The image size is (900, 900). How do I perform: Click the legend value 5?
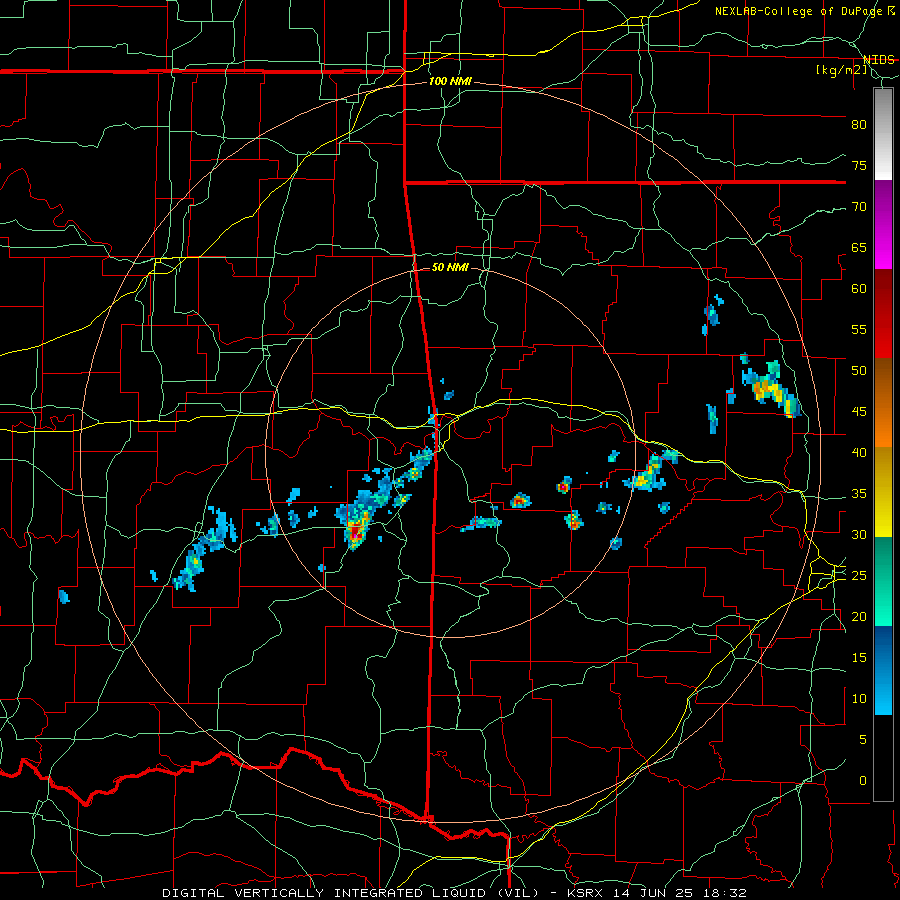863,740
